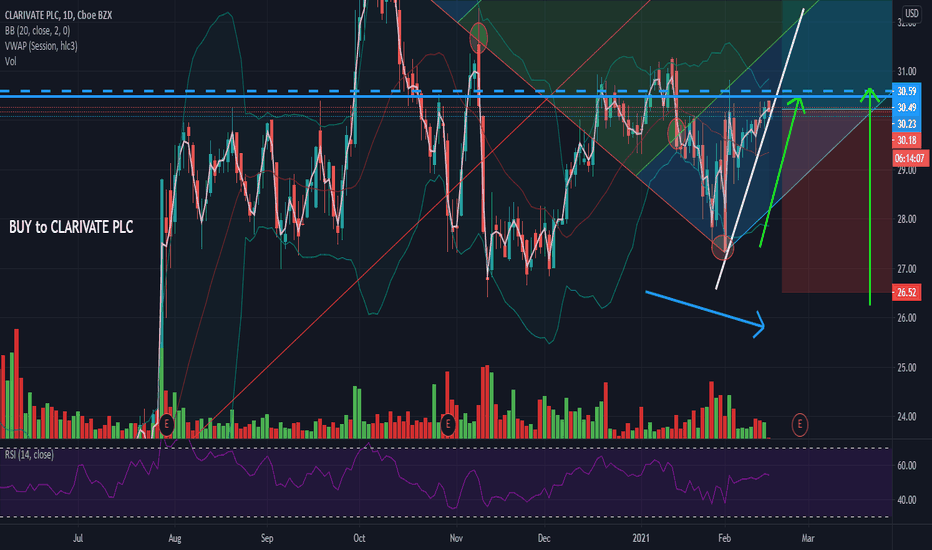Click the Mar label on time axis
This screenshot has width=932, height=550.
coord(808,538)
